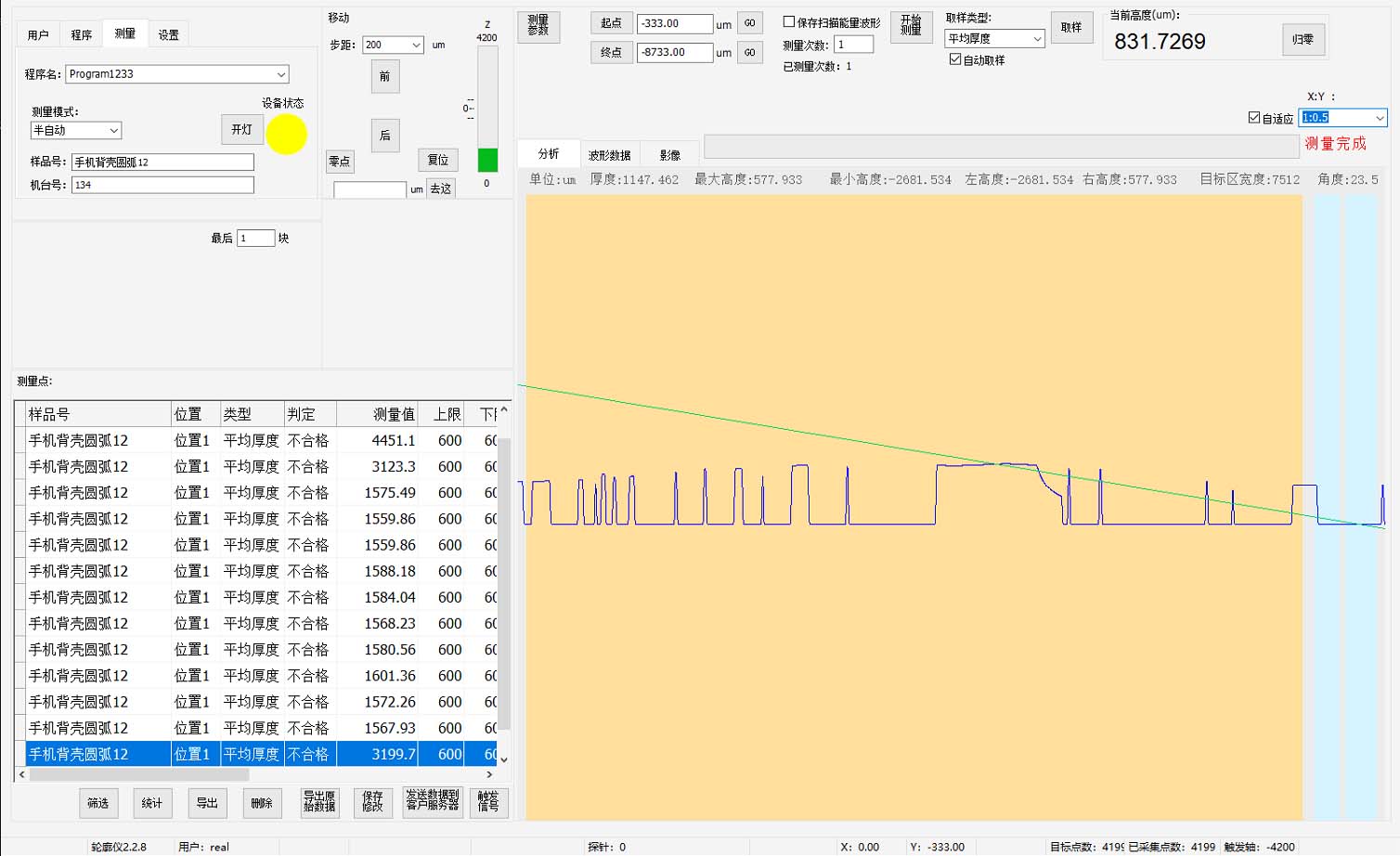The height and width of the screenshot is (856, 1400).
Task: Click the yellow device status indicator
Action: pyautogui.click(x=286, y=135)
